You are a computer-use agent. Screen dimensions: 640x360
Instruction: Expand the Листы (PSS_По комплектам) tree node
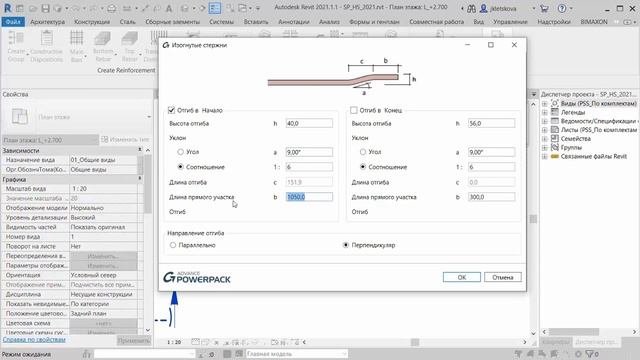click(545, 130)
